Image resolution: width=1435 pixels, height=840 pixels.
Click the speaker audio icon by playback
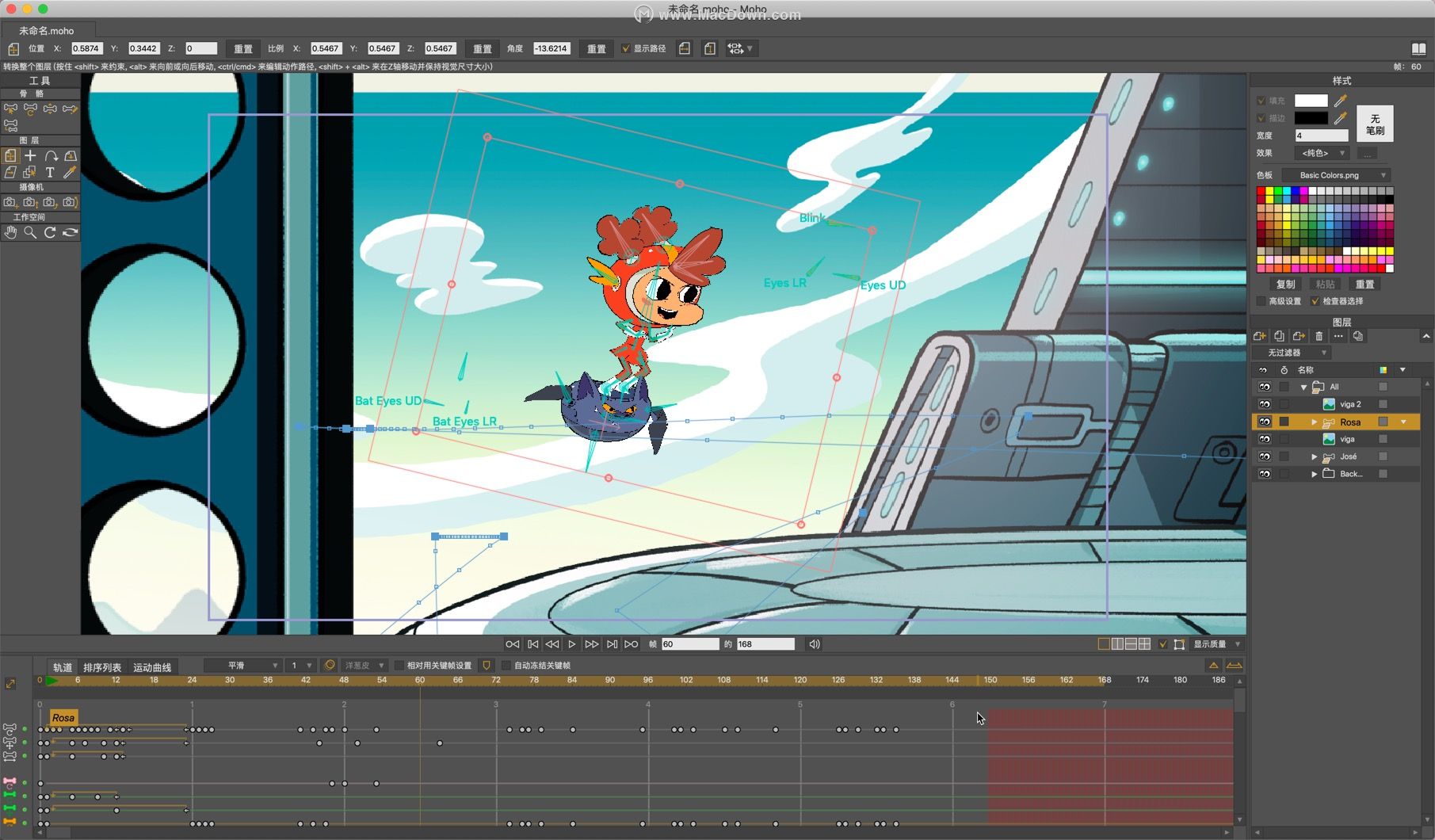(814, 644)
